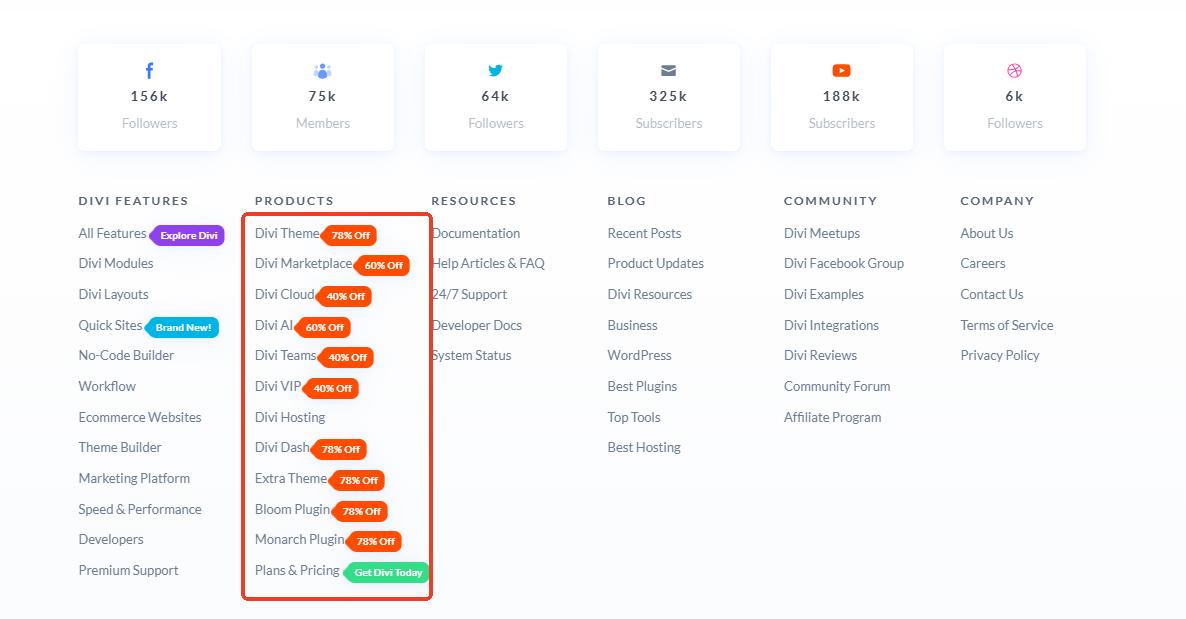Visit the Divi Facebook Group link

[x=843, y=264]
